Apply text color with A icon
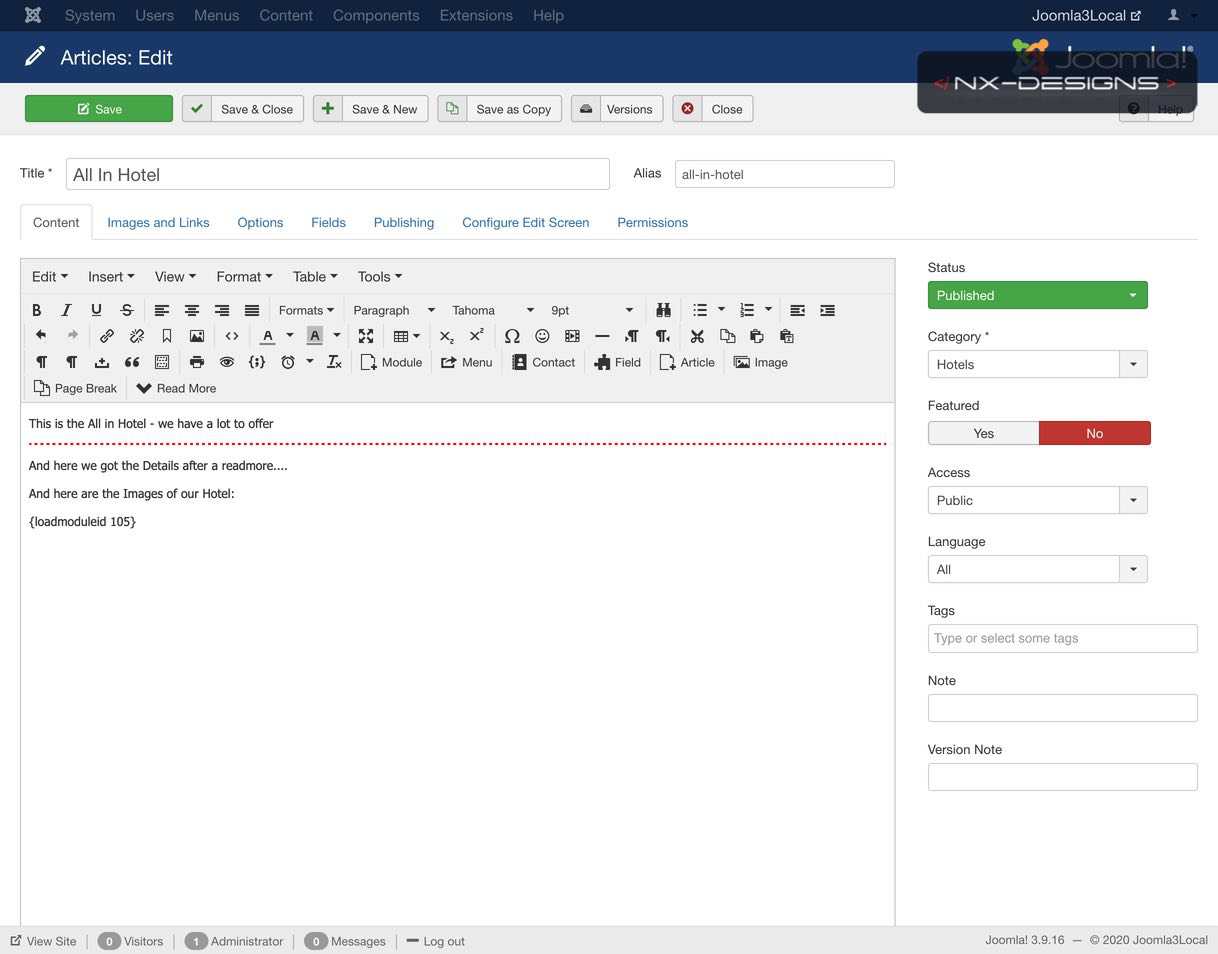 click(268, 336)
